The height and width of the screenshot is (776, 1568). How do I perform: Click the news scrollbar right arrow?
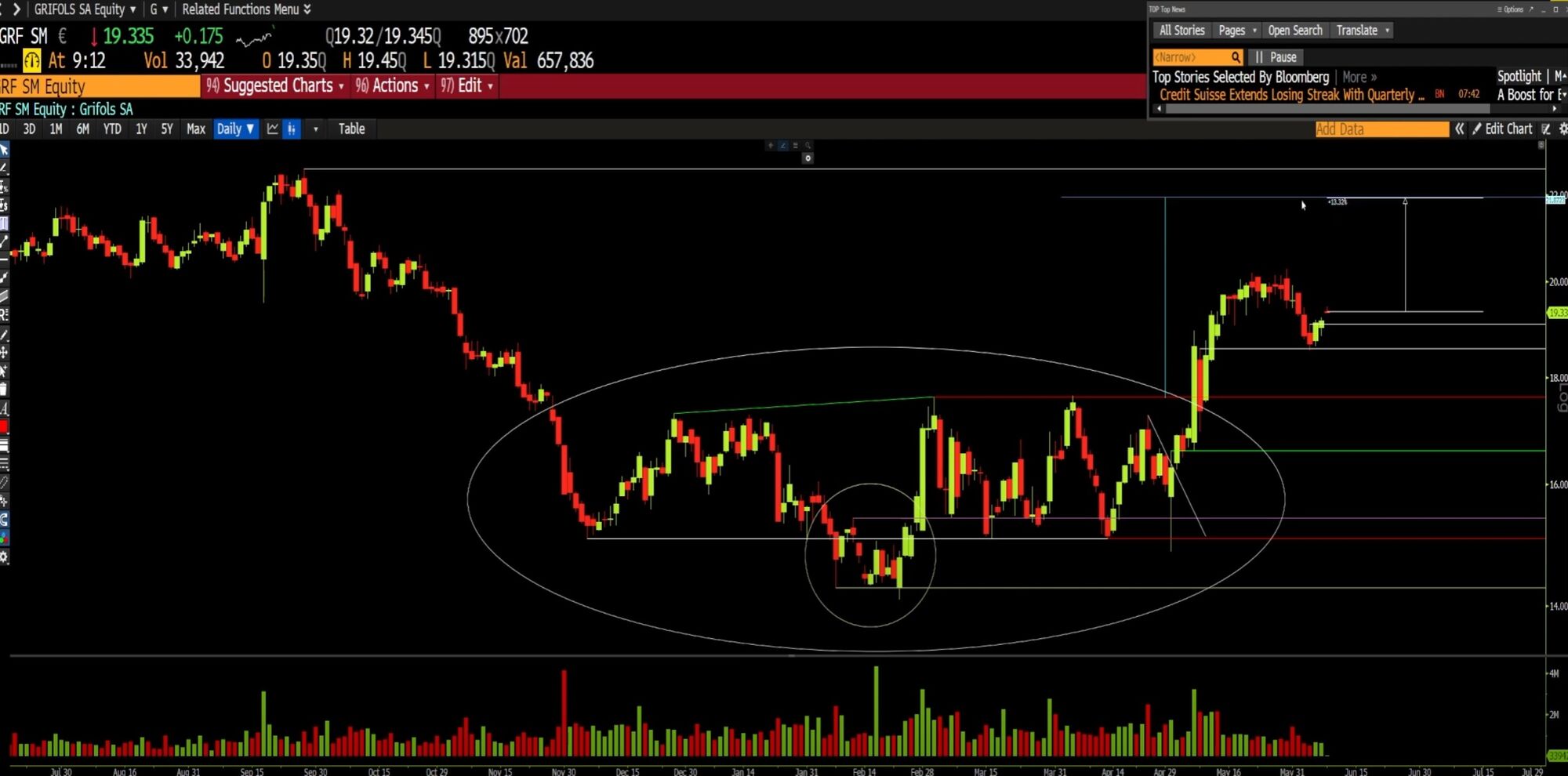tap(1555, 109)
